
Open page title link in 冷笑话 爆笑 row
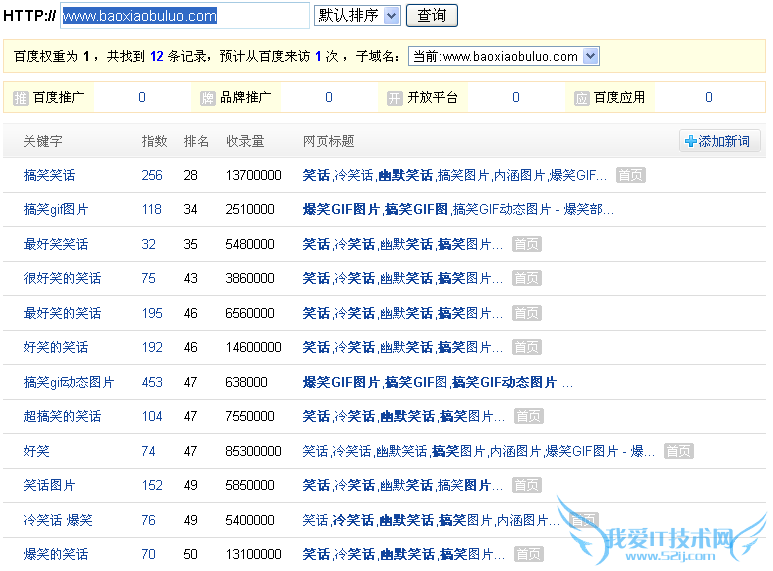click(x=431, y=520)
